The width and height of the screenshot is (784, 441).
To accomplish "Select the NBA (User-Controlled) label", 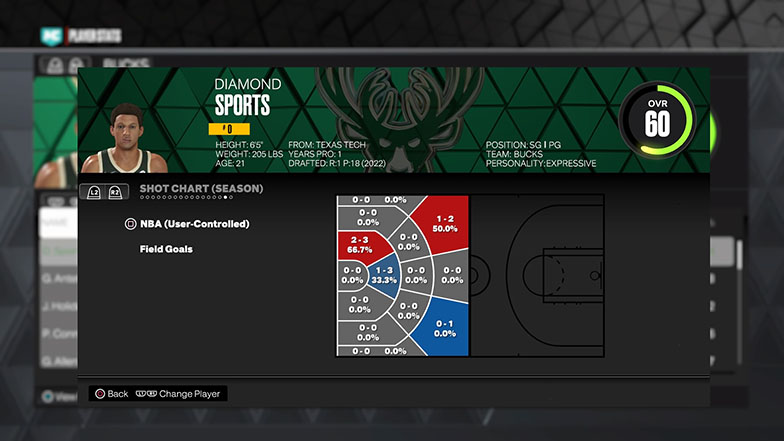I will click(194, 224).
